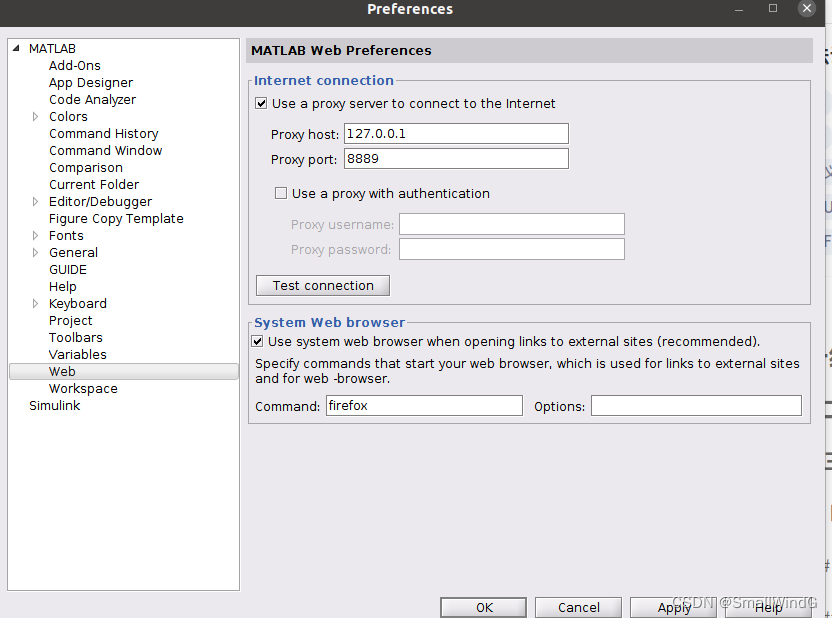Image resolution: width=832 pixels, height=618 pixels.
Task: Open Help from the dialog buttons
Action: pos(768,607)
